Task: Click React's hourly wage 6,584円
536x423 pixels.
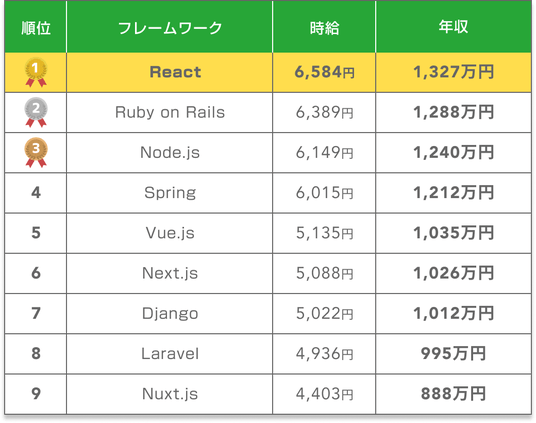Action: click(324, 72)
